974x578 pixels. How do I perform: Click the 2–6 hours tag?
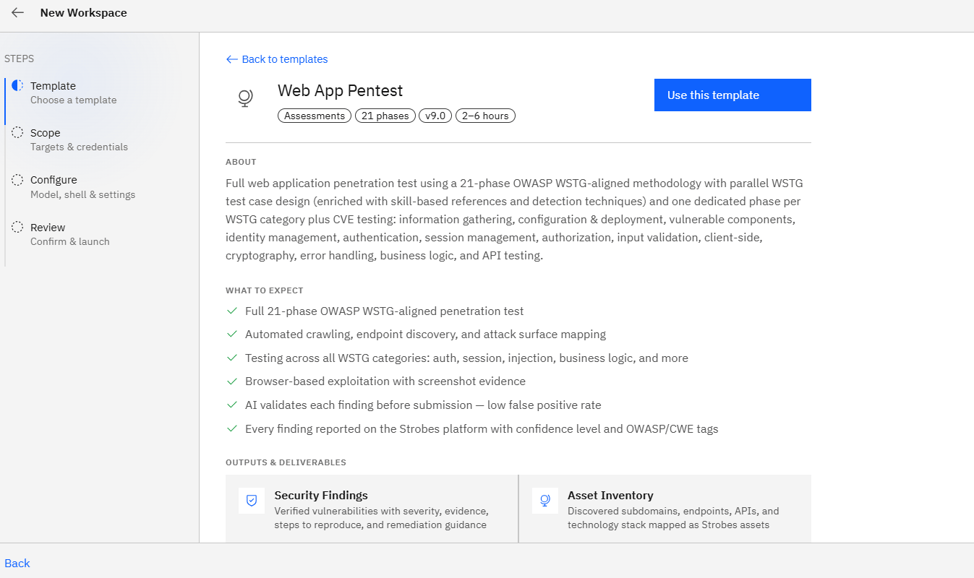(x=485, y=116)
